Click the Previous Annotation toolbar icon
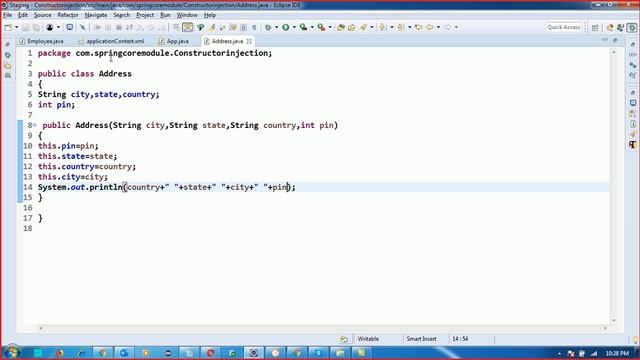640x360 pixels. click(x=401, y=27)
